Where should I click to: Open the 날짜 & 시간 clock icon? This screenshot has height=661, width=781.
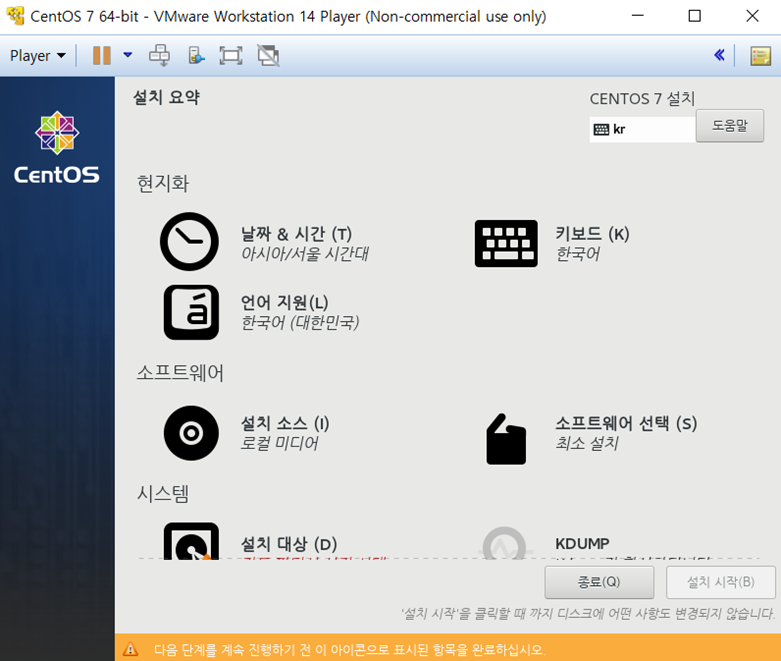pyautogui.click(x=189, y=242)
